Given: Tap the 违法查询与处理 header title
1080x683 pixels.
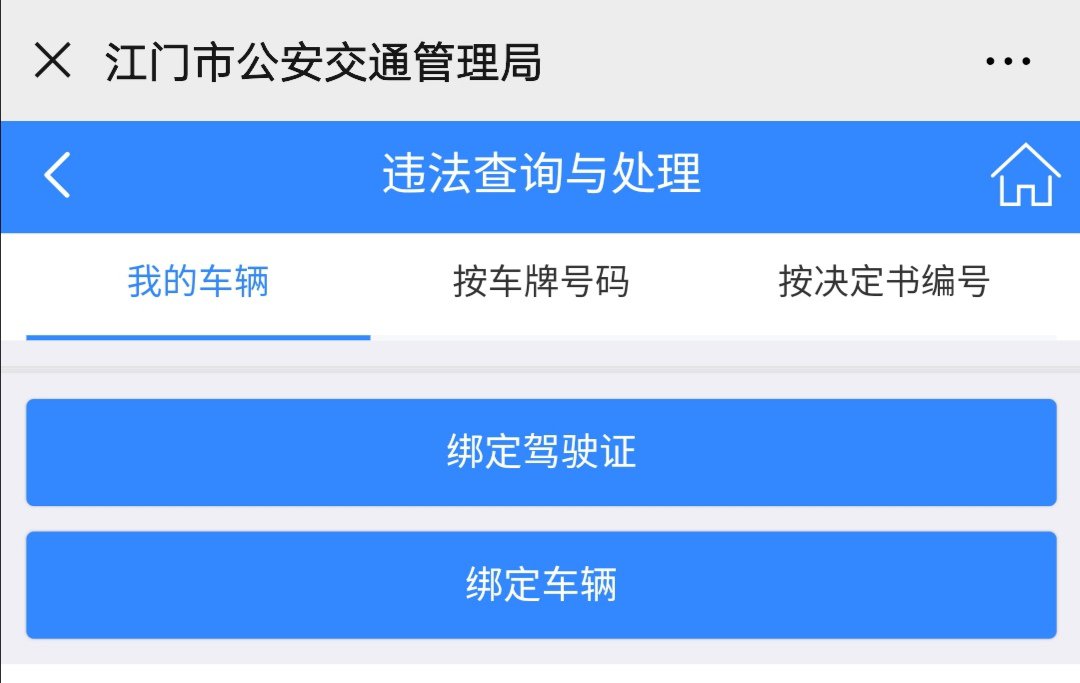Looking at the screenshot, I should point(541,174).
